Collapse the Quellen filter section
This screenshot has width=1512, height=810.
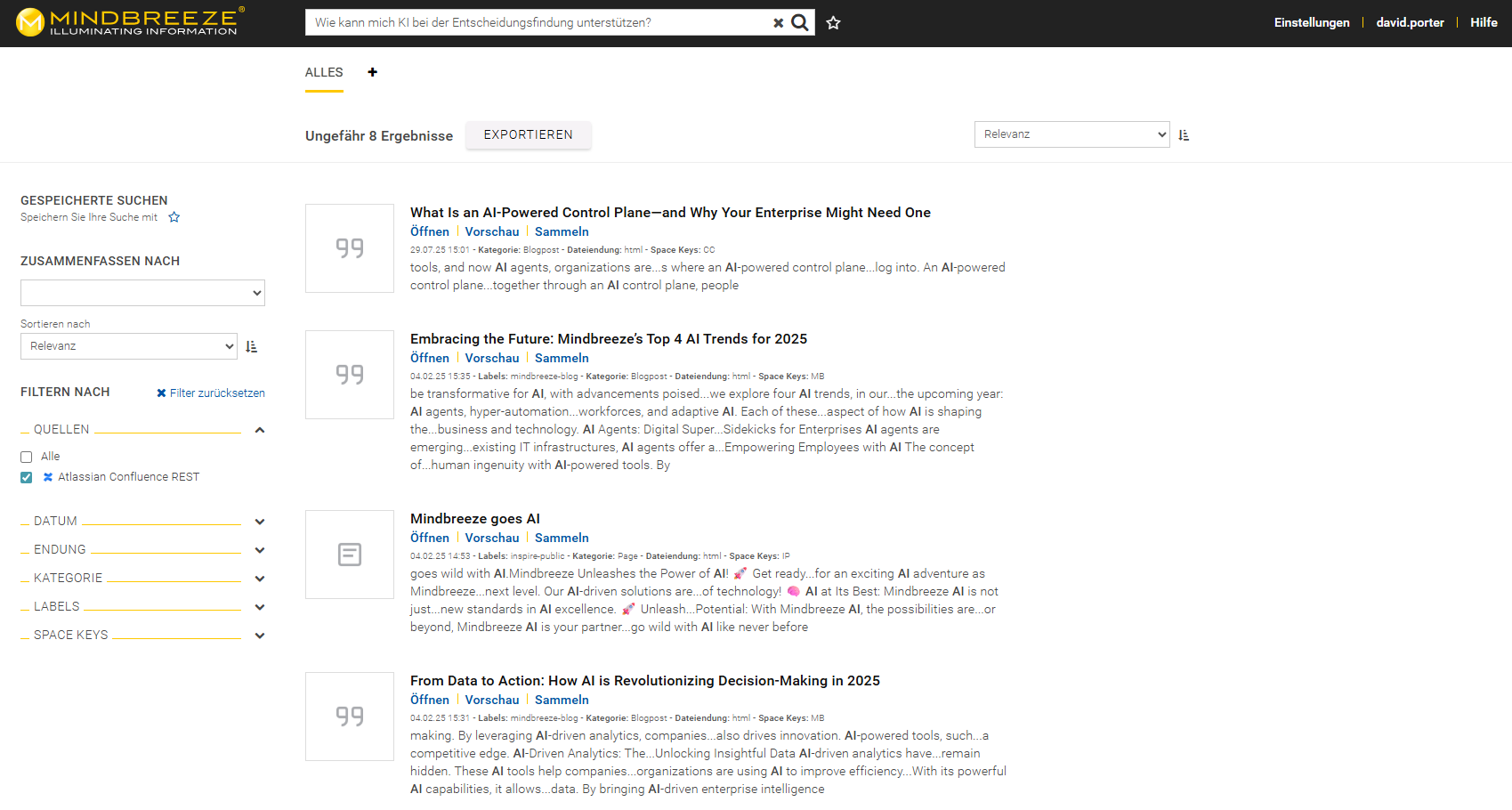tap(260, 430)
